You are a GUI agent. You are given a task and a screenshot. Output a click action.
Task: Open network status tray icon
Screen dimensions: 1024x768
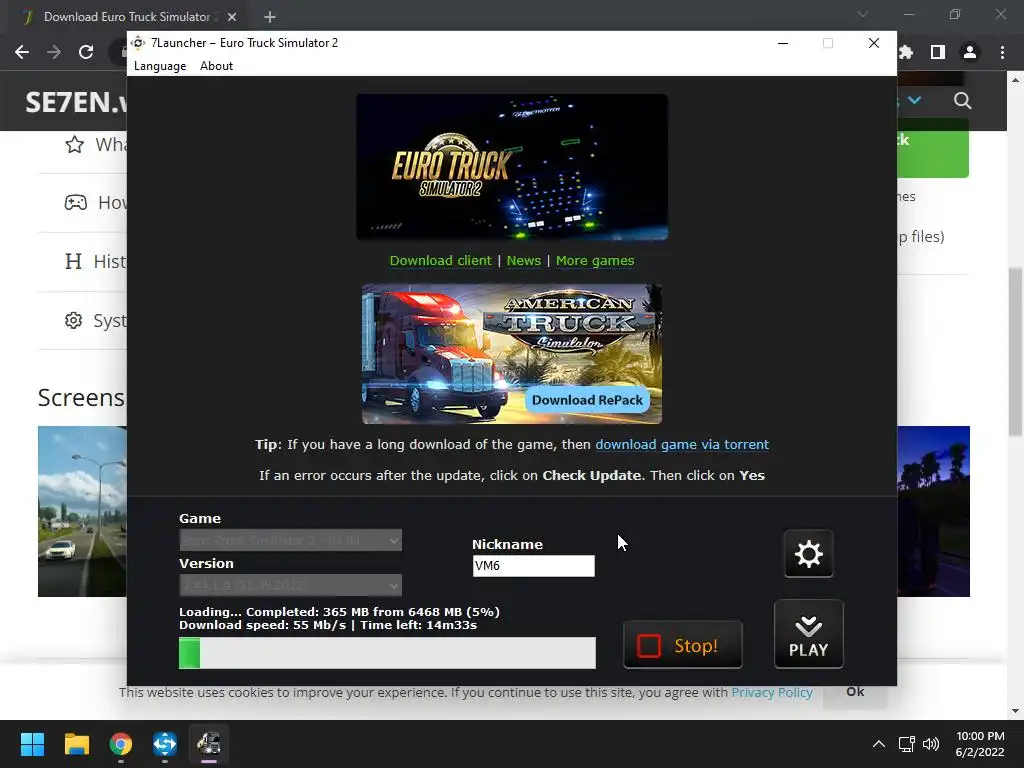[906, 744]
